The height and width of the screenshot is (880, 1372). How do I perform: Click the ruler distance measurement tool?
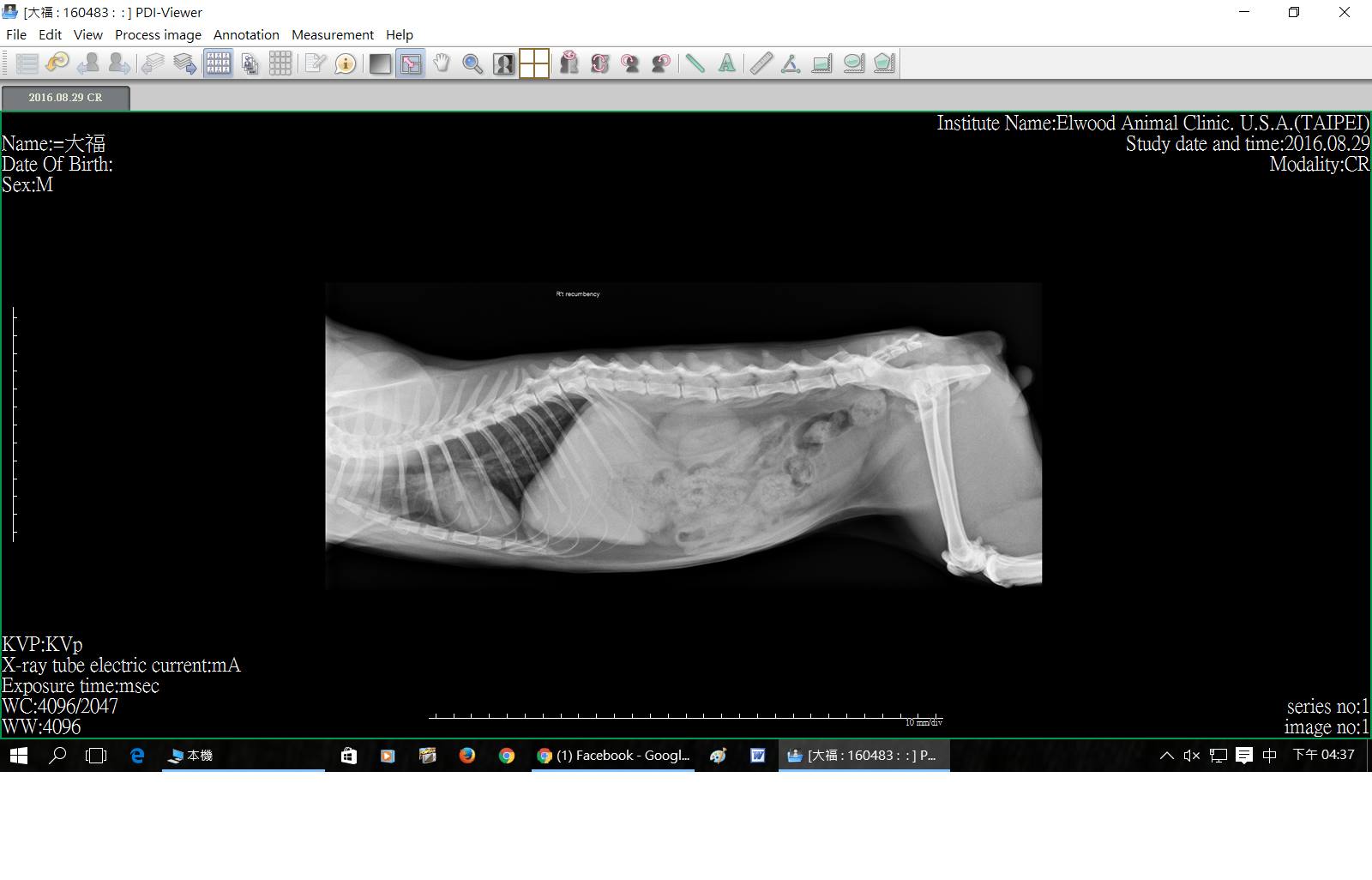click(761, 63)
